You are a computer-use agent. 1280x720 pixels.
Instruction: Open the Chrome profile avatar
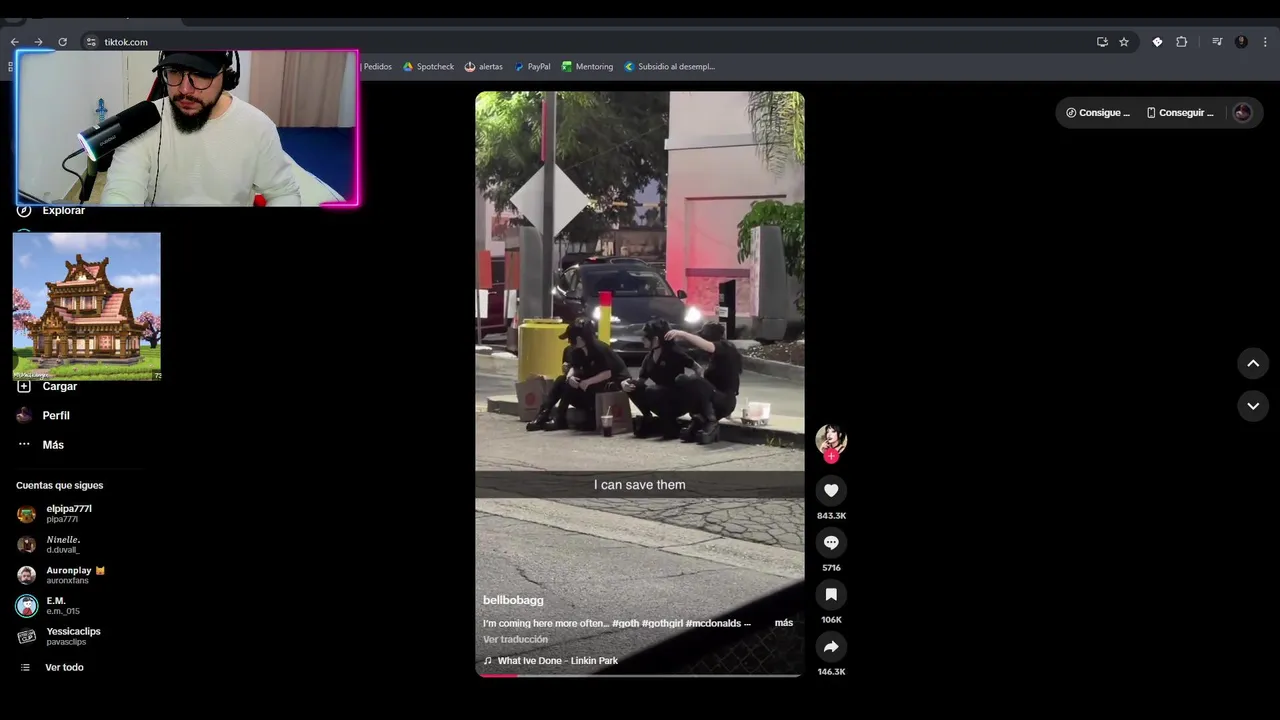point(1241,42)
